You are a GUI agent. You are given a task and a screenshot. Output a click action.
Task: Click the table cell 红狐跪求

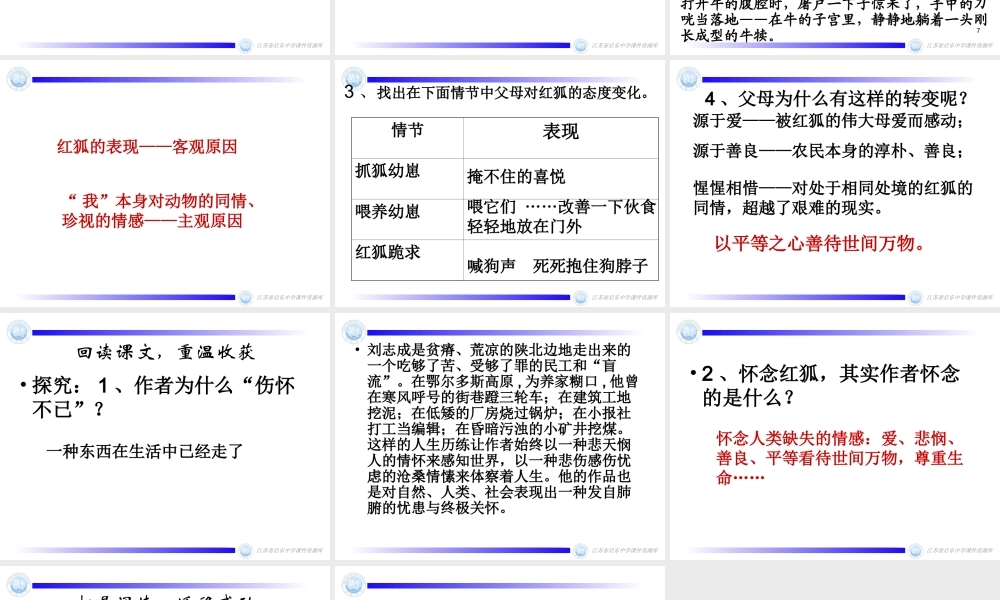(x=407, y=260)
